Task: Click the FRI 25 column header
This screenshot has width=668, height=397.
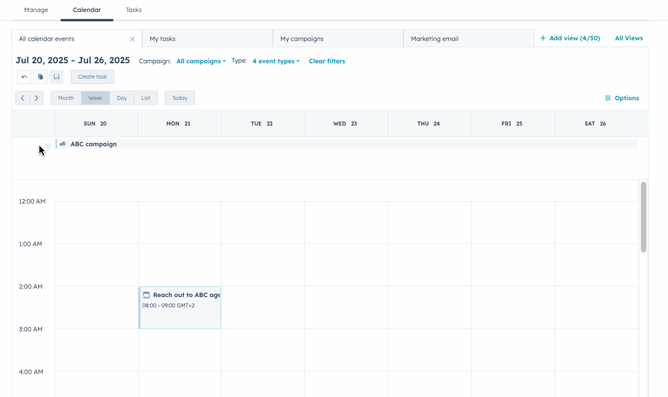Action: click(512, 124)
